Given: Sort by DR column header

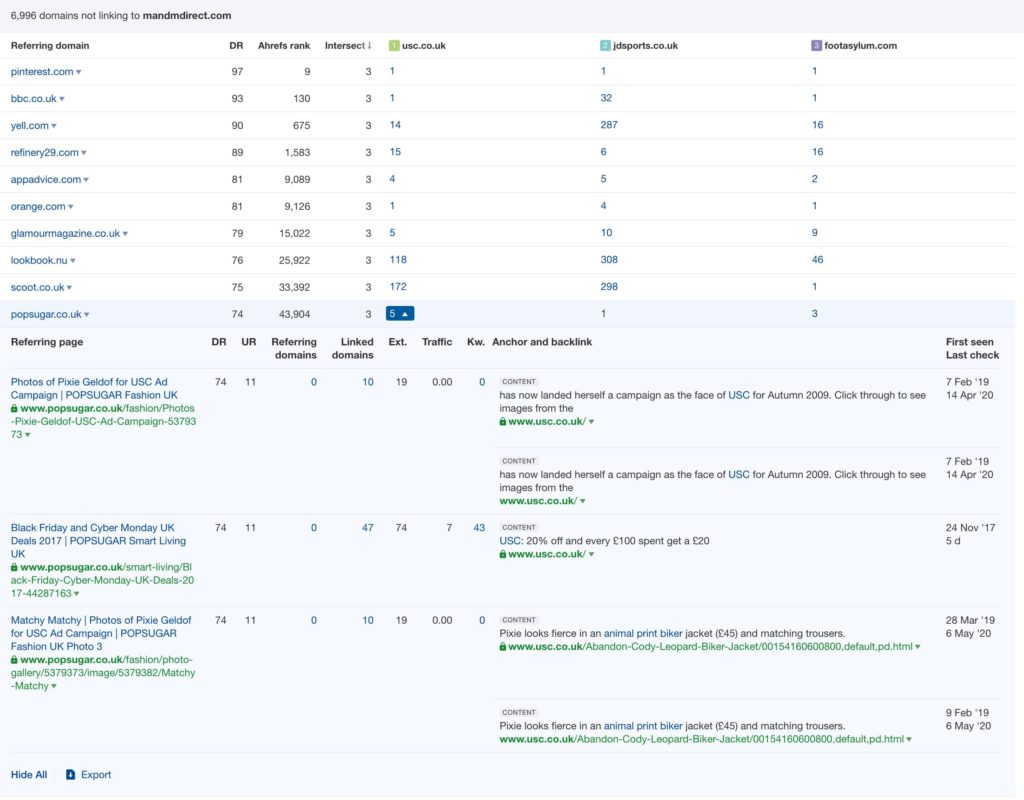Looking at the screenshot, I should click(236, 46).
